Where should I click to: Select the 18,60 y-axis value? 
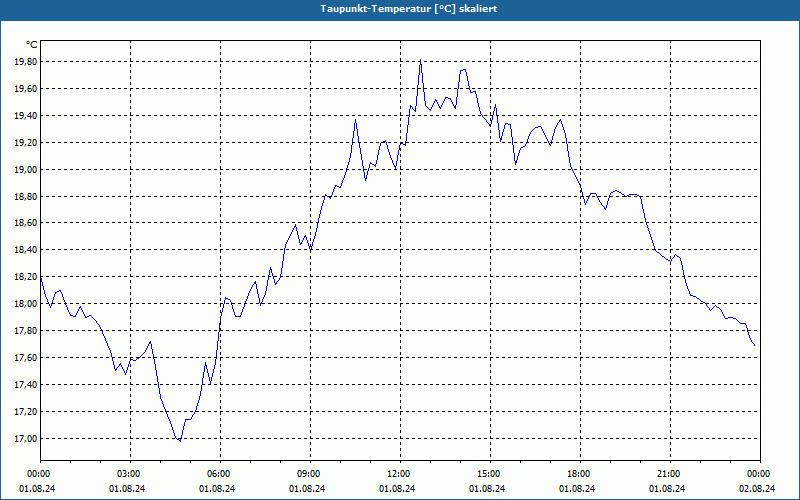tap(26, 223)
